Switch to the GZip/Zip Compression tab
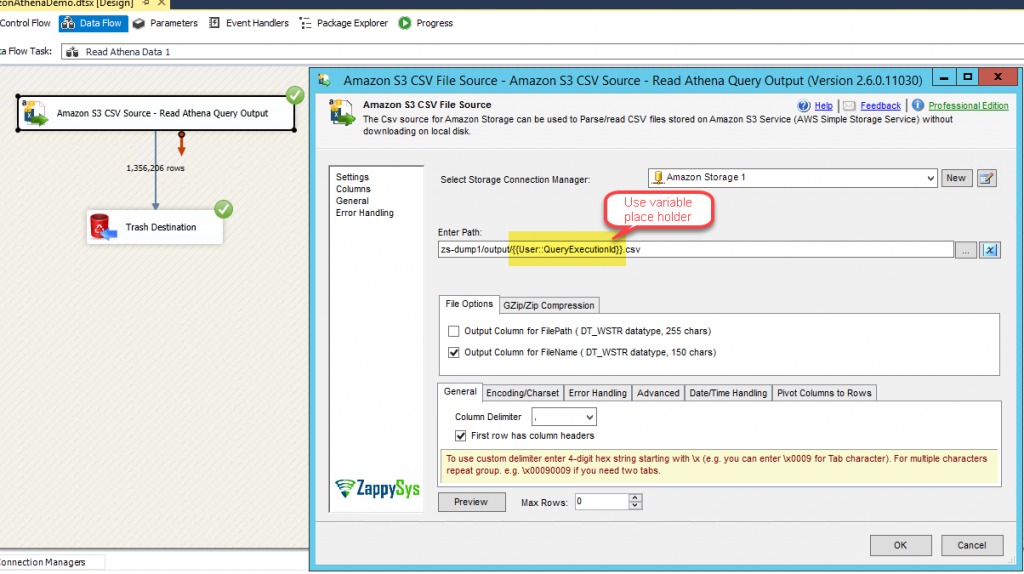 click(549, 305)
